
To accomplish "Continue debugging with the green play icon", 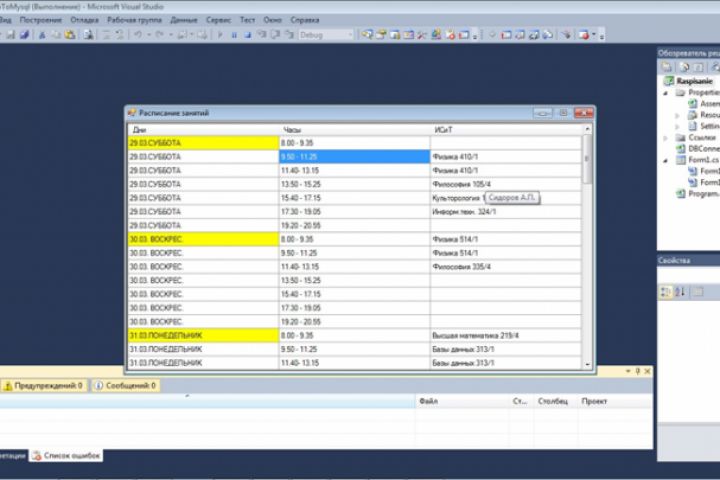I will pos(220,35).
